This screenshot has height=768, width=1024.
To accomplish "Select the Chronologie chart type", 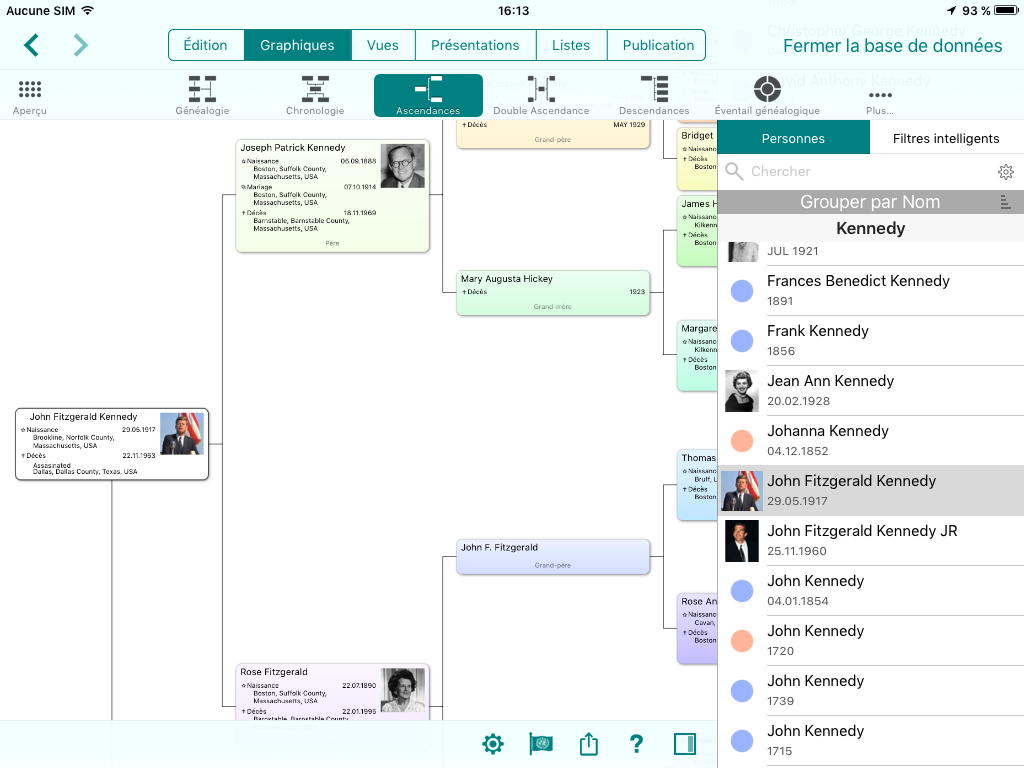I will click(315, 95).
